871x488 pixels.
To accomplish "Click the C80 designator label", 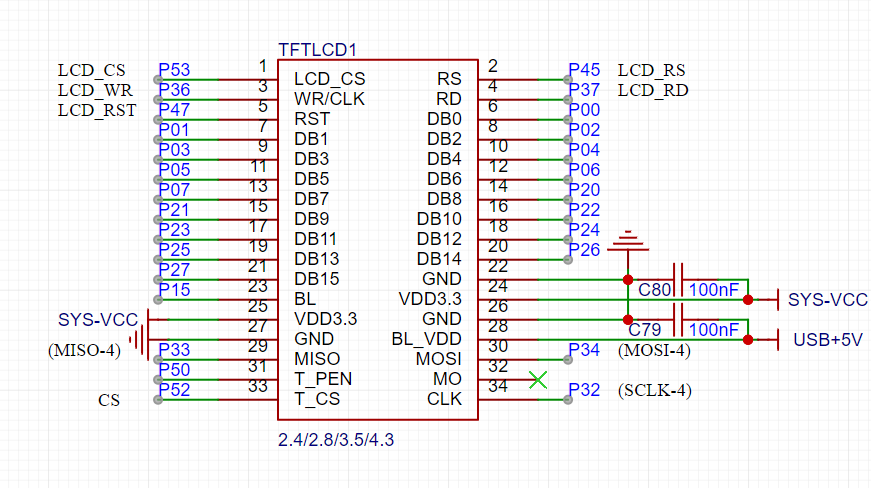I will click(654, 290).
